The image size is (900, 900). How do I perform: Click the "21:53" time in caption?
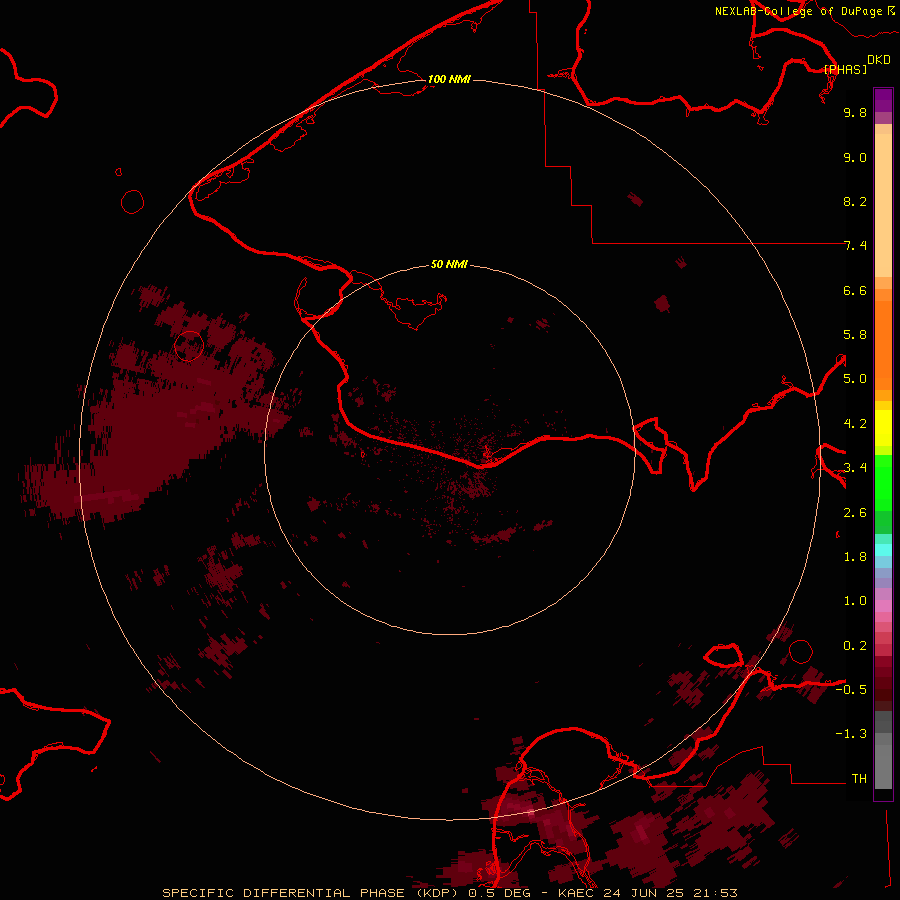click(x=715, y=893)
